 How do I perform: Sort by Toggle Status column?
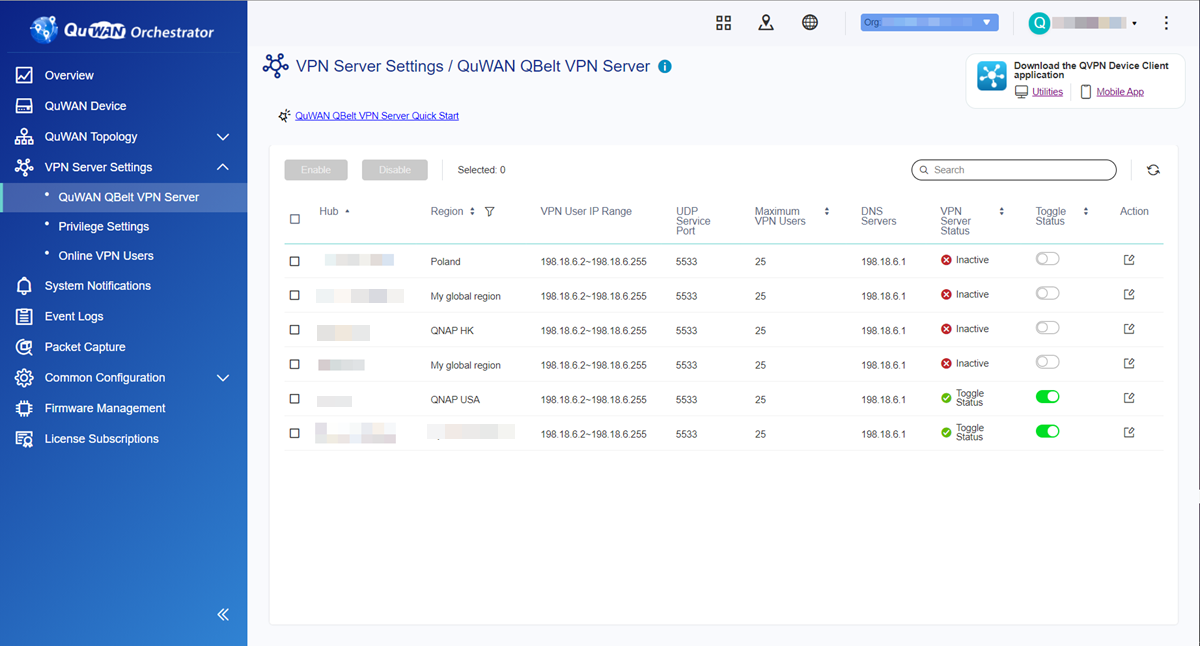pyautogui.click(x=1086, y=212)
